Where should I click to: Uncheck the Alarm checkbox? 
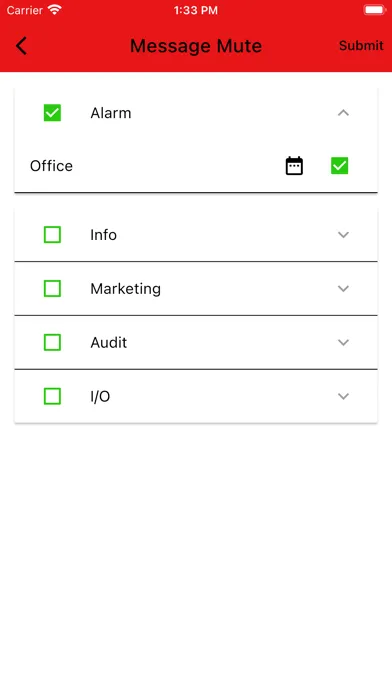[52, 113]
